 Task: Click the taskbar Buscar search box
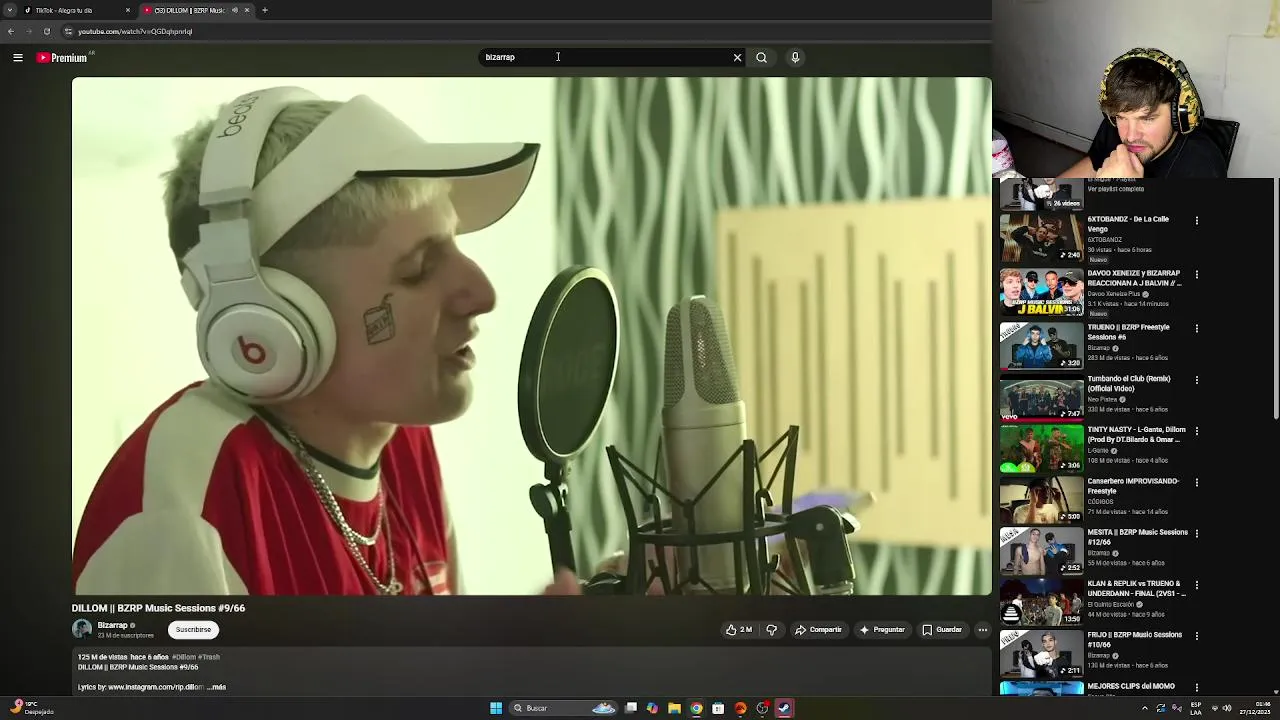click(565, 708)
